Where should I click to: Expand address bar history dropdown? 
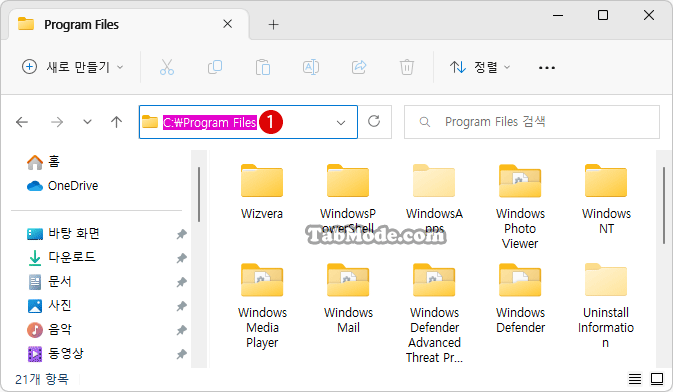341,123
